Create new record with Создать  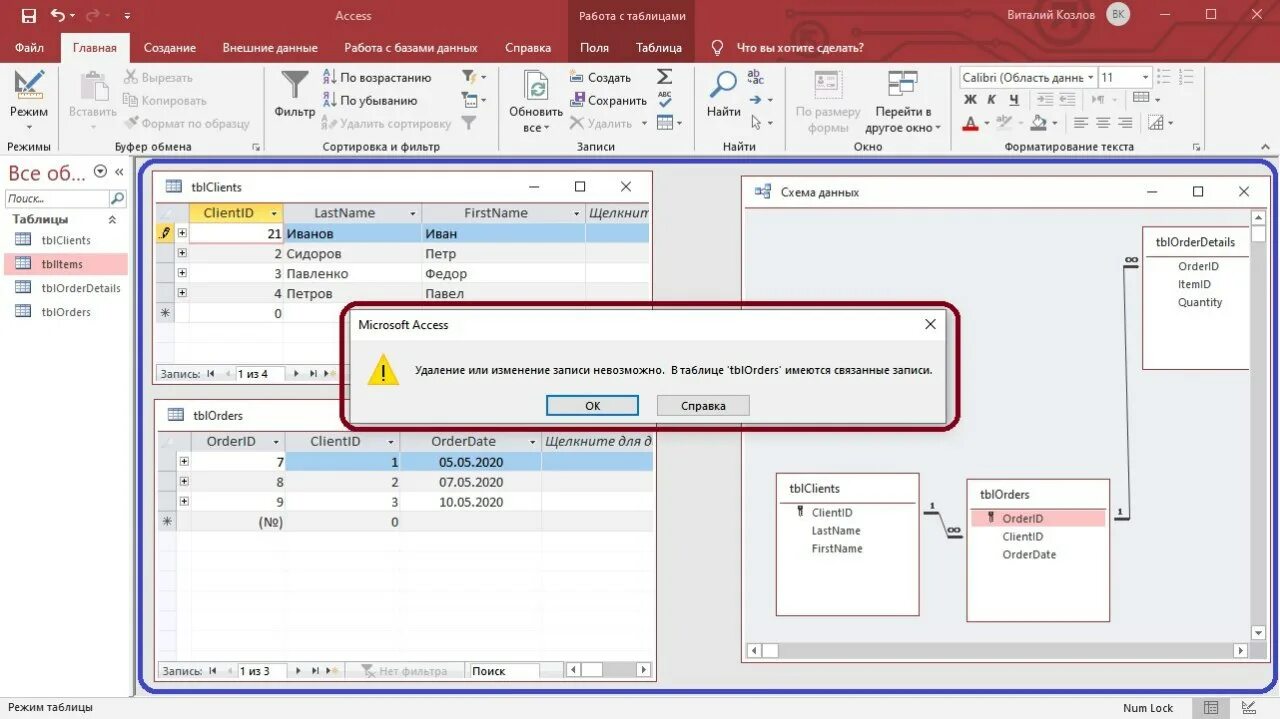pos(601,77)
